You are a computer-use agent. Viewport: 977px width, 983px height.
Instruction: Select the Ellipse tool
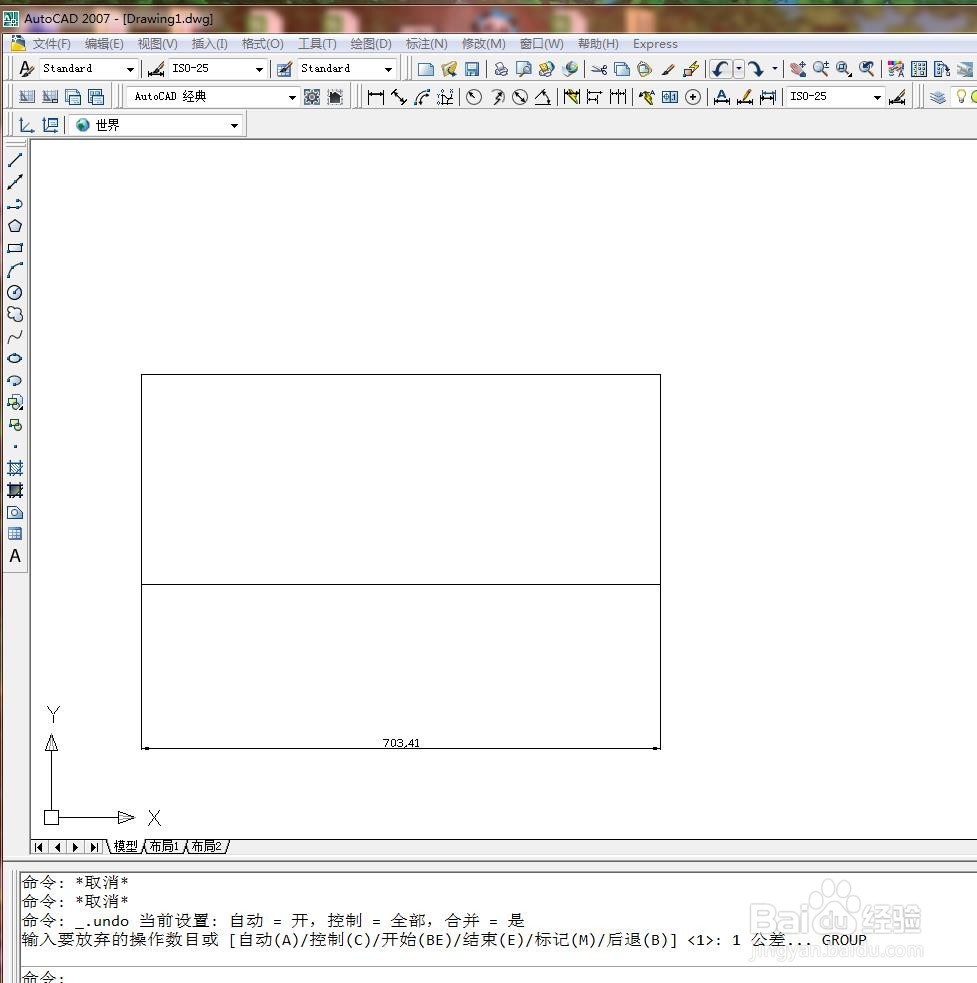[15, 358]
